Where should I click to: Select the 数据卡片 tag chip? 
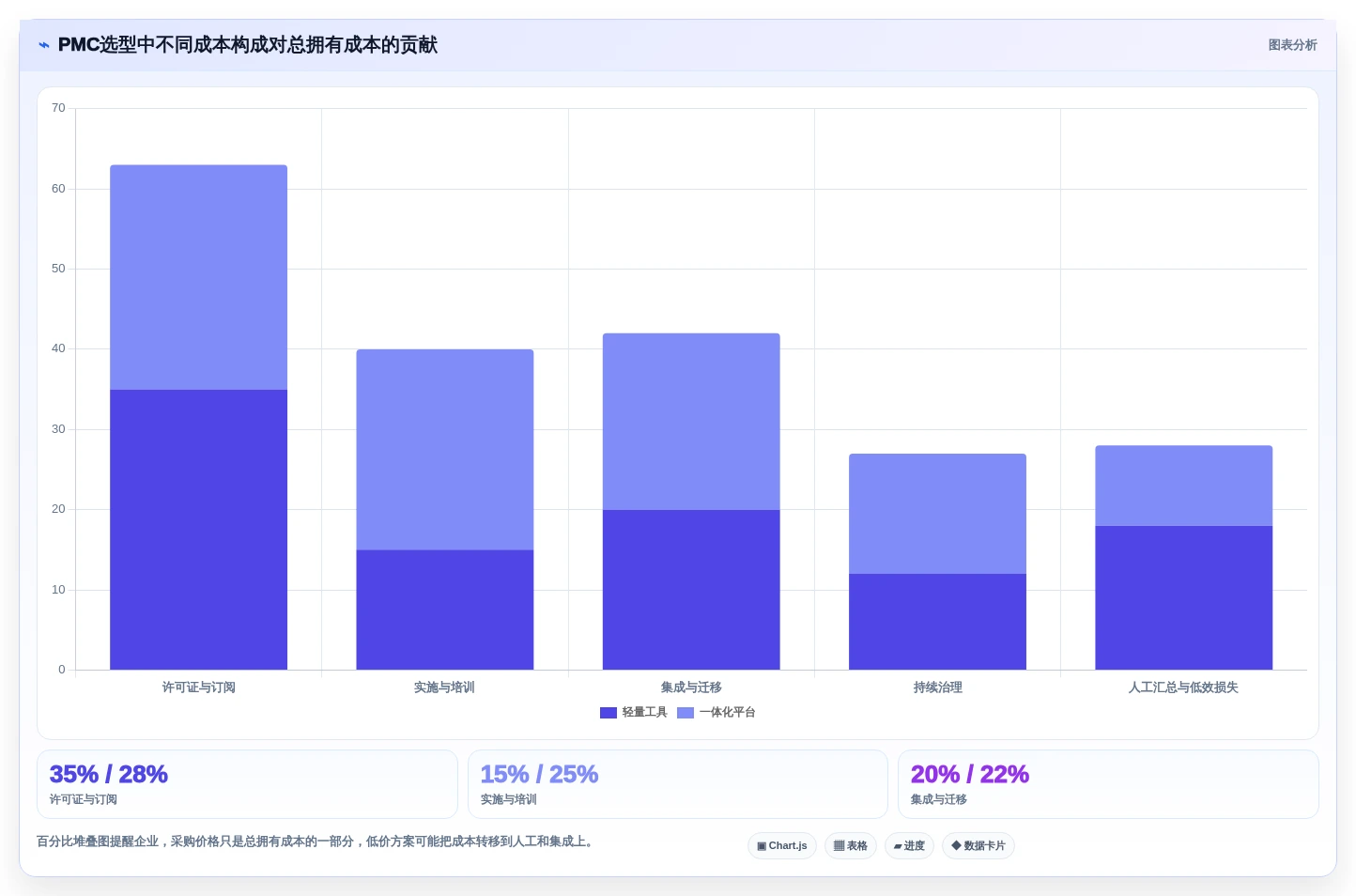[x=978, y=845]
